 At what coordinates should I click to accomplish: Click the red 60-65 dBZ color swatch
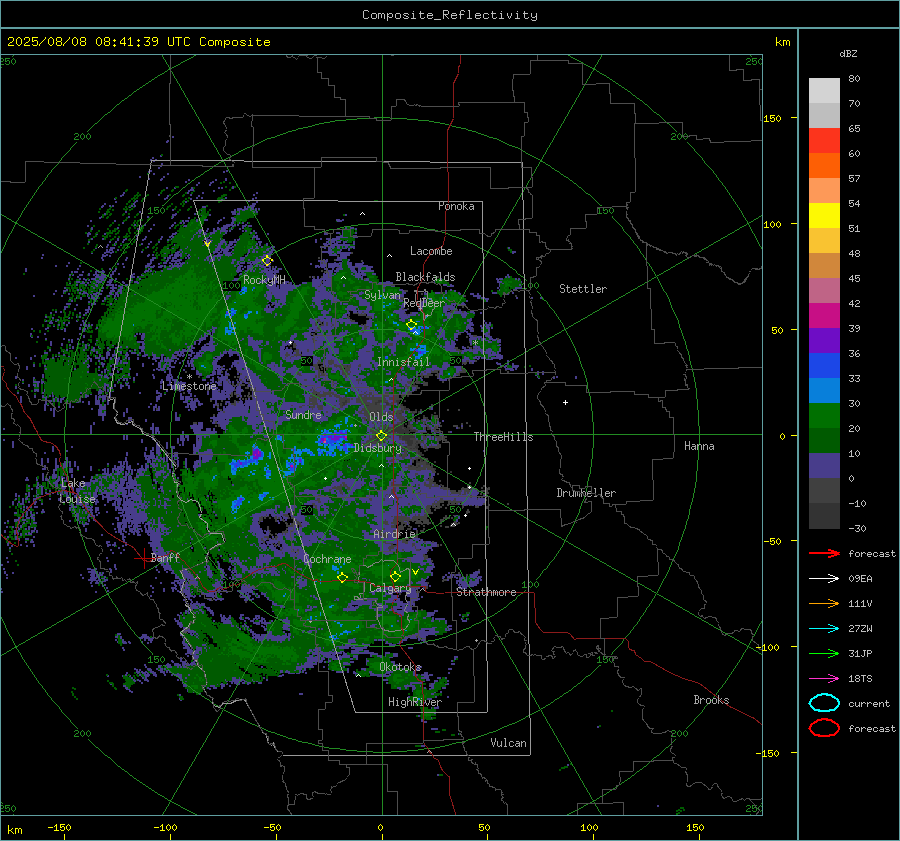point(824,140)
